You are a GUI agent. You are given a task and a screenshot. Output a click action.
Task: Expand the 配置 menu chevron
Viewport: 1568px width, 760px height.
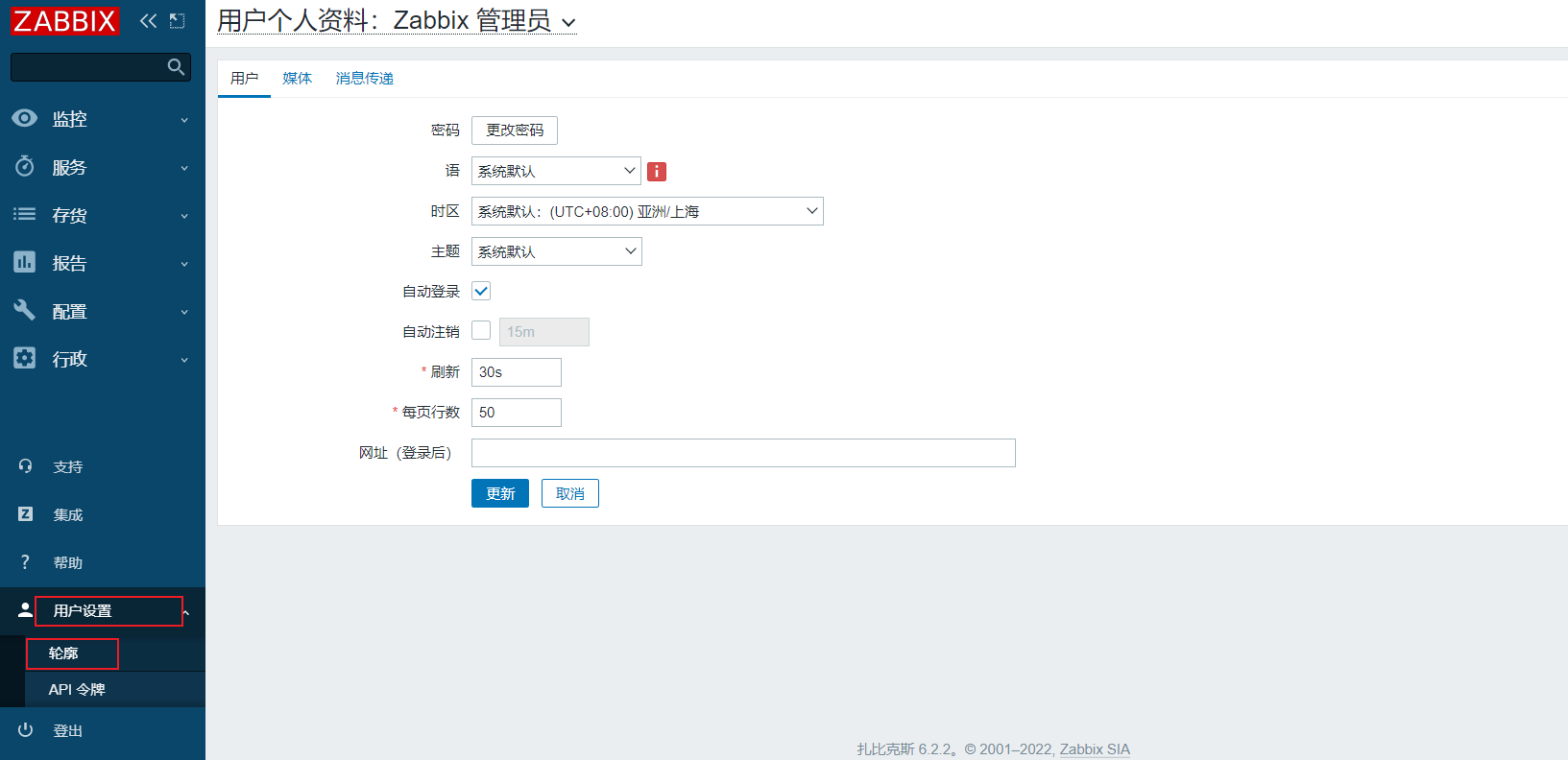[184, 312]
